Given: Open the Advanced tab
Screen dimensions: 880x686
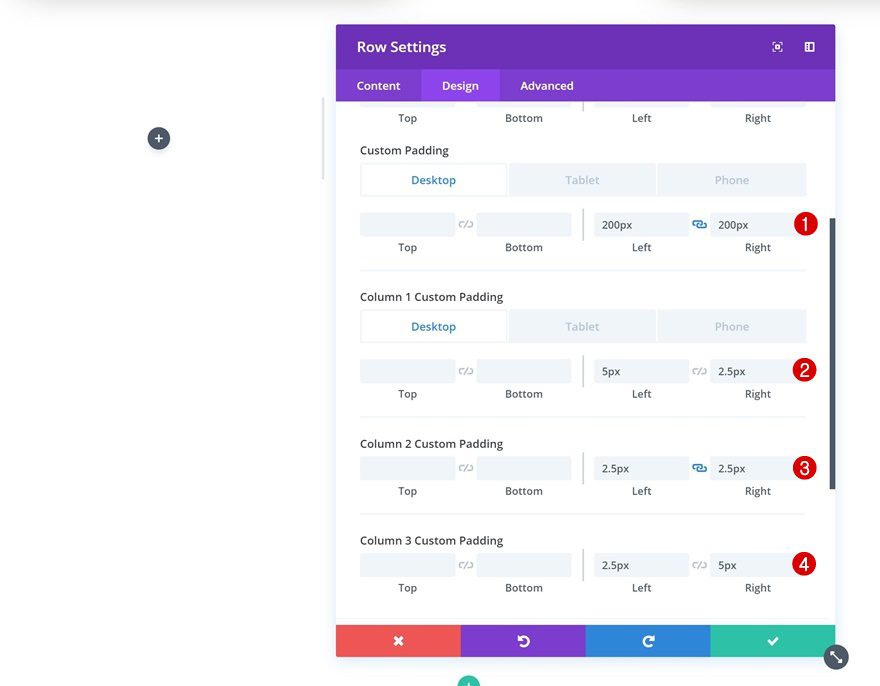Looking at the screenshot, I should coord(545,85).
